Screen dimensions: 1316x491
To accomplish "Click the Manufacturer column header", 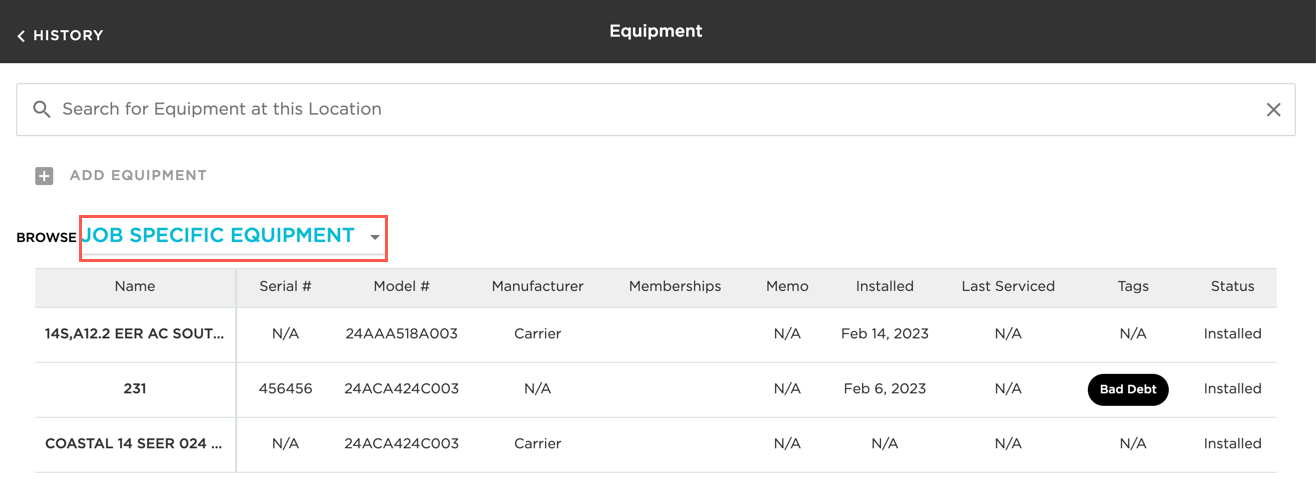I will (537, 286).
